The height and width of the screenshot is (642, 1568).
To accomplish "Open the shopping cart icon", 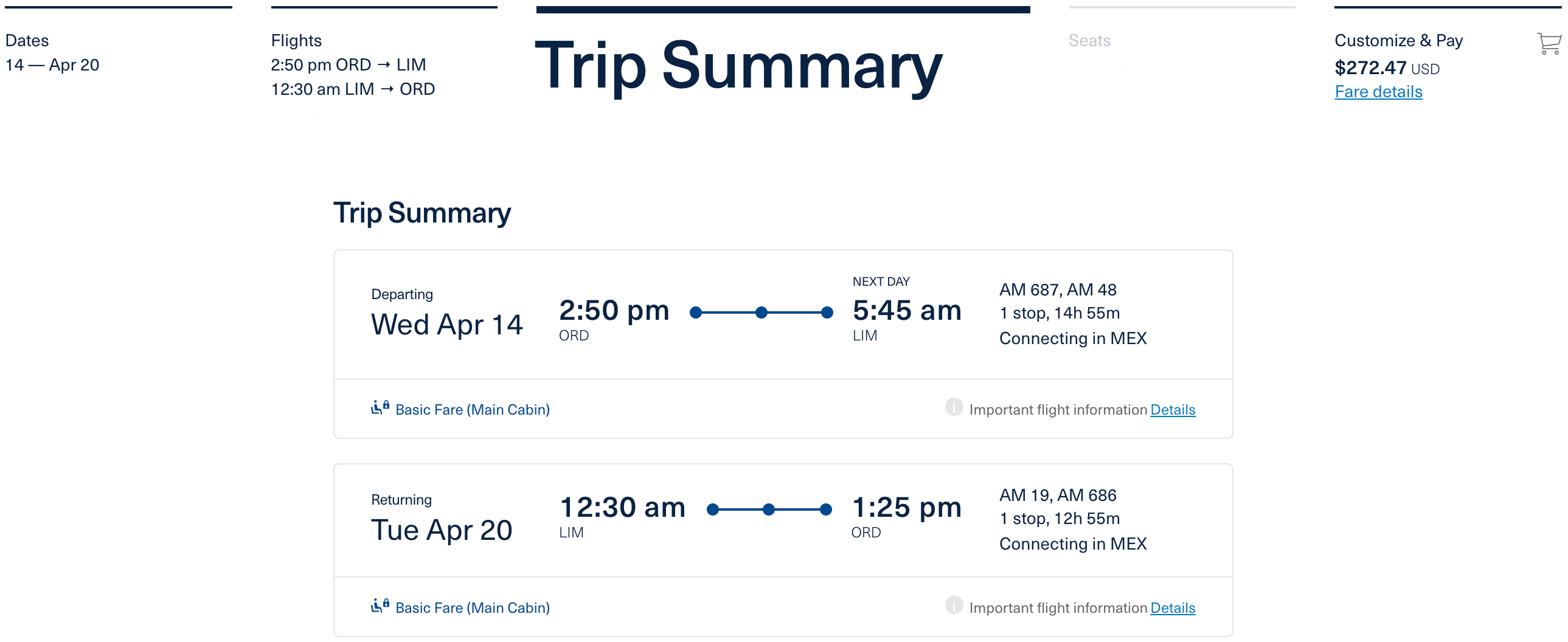I will [x=1548, y=44].
